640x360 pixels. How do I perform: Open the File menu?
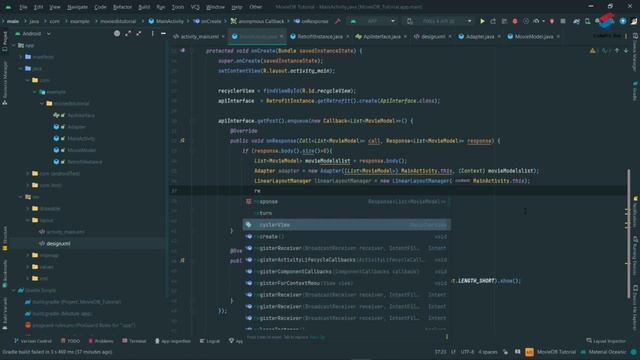pyautogui.click(x=23, y=7)
